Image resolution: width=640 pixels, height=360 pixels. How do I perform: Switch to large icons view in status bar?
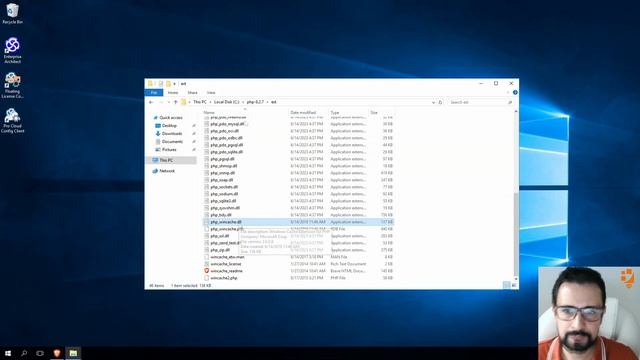point(514,285)
